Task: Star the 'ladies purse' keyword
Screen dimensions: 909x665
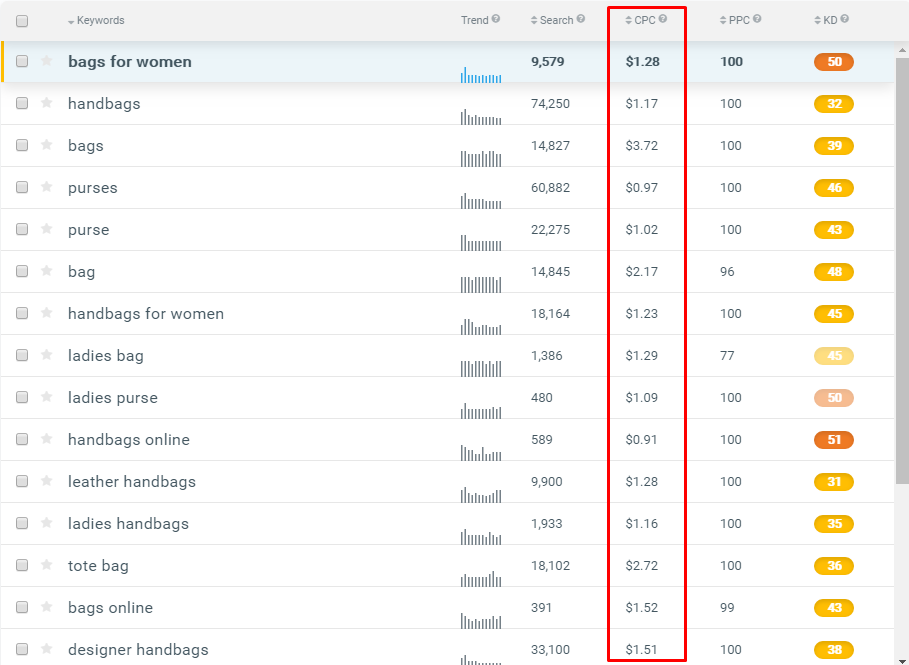Action: click(x=47, y=397)
